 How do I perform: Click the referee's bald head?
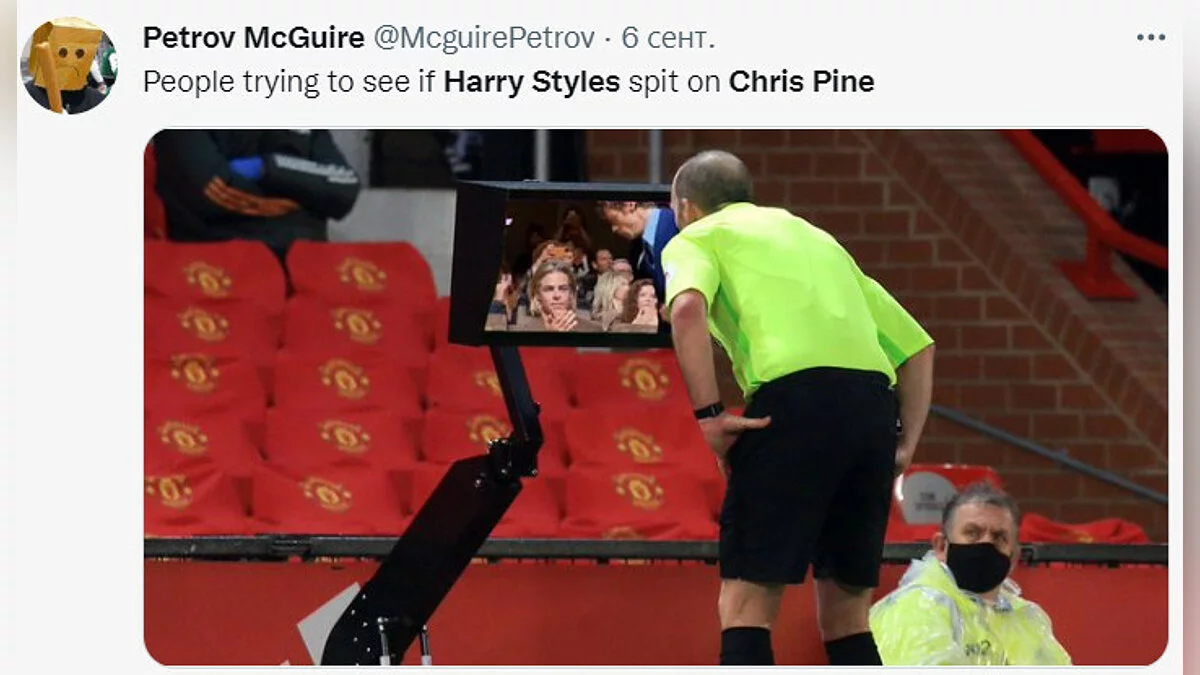[711, 181]
